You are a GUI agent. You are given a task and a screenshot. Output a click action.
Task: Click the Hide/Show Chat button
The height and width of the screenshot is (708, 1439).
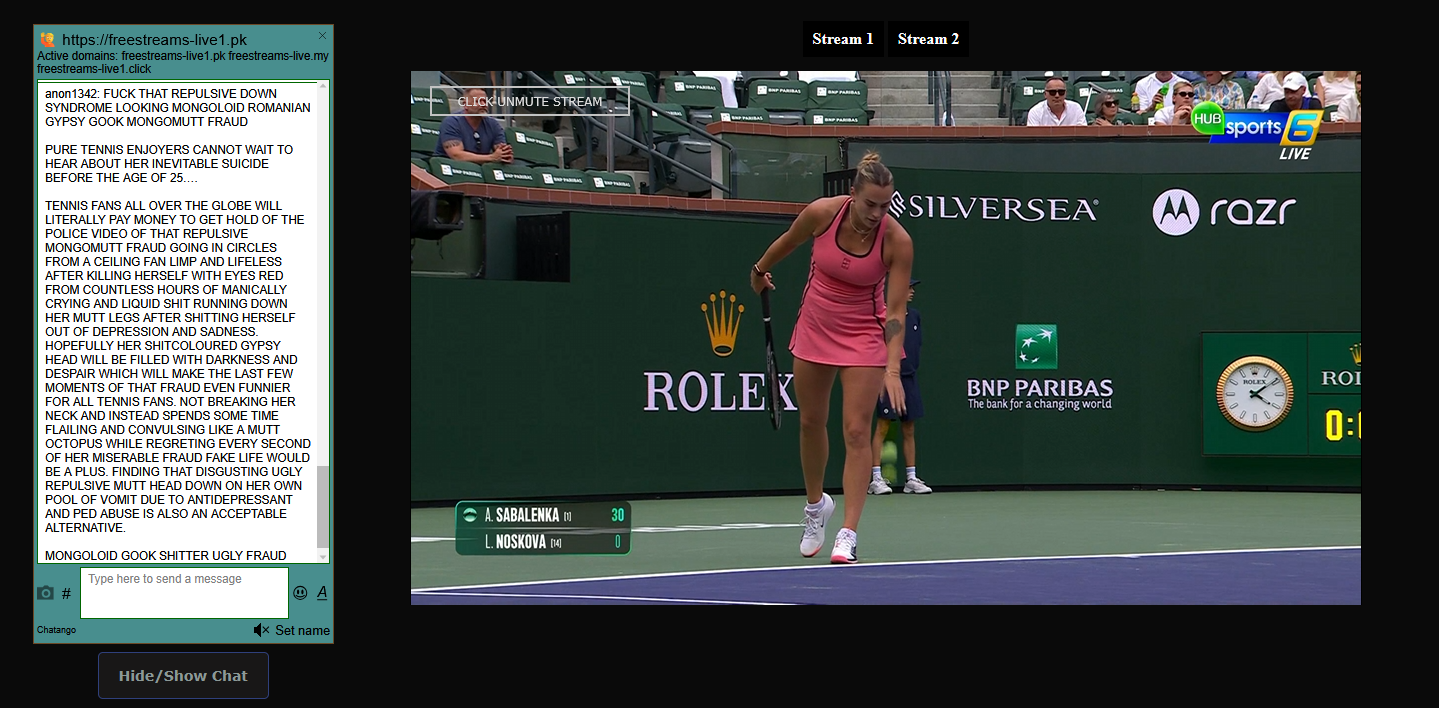183,675
